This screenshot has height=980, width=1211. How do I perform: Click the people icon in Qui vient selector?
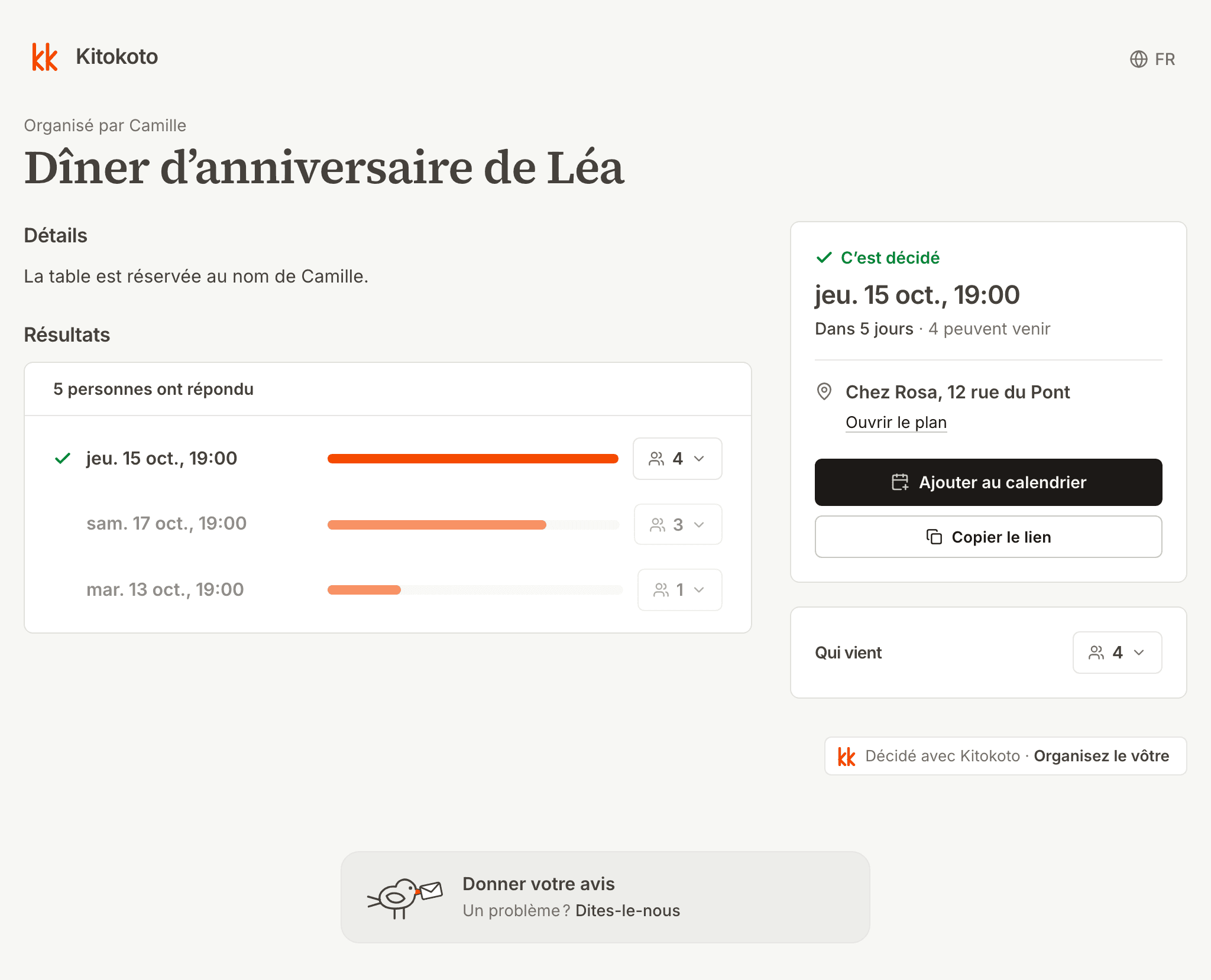tap(1096, 653)
